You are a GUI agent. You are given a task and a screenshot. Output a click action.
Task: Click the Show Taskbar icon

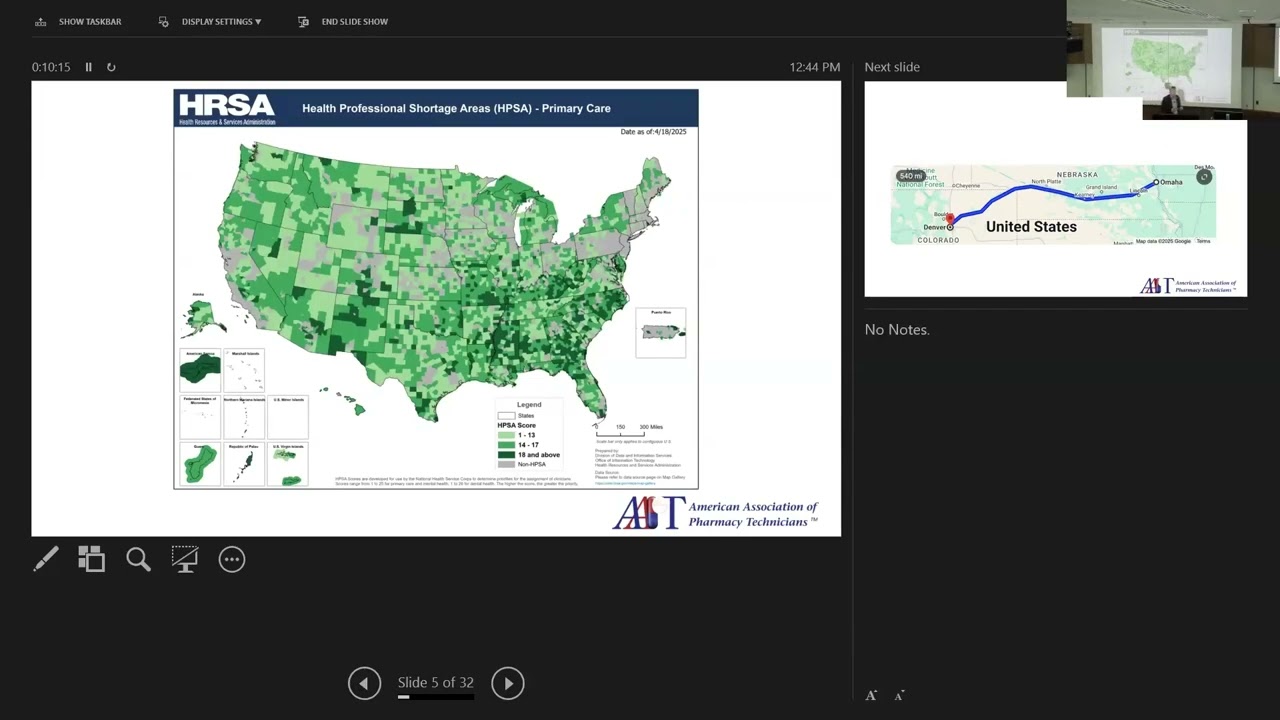[41, 21]
